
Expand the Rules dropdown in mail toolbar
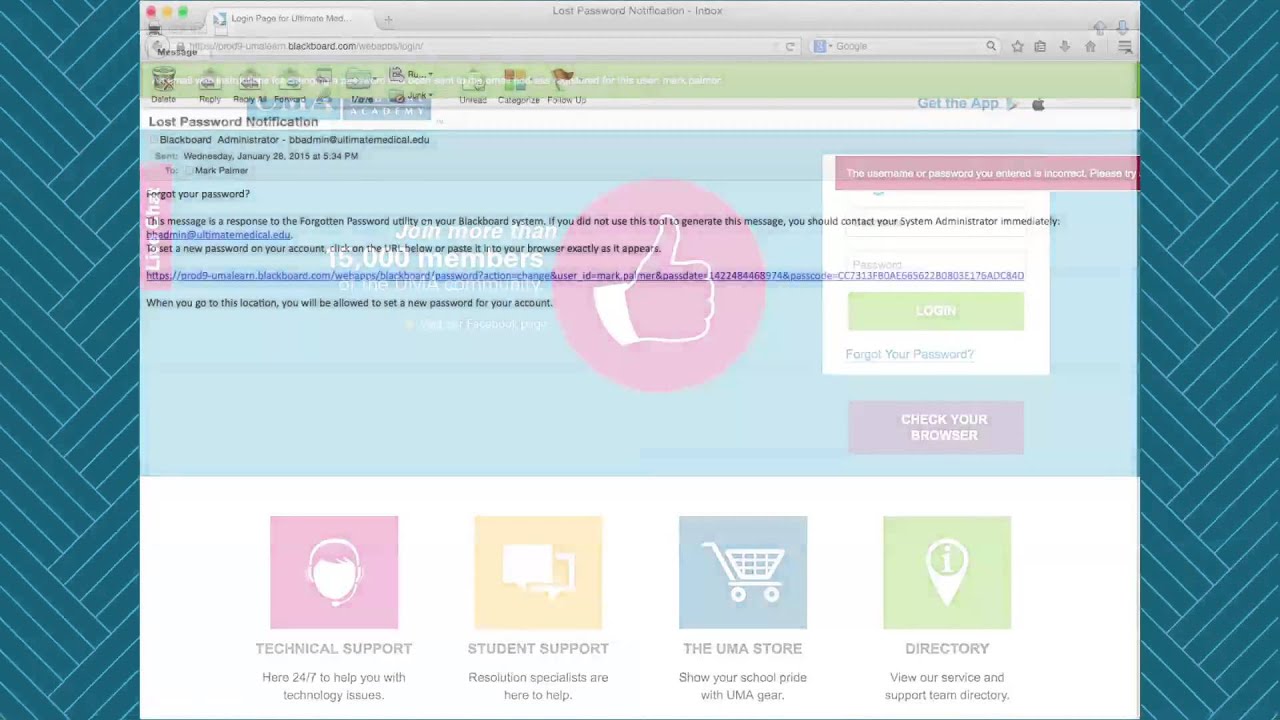coord(410,75)
